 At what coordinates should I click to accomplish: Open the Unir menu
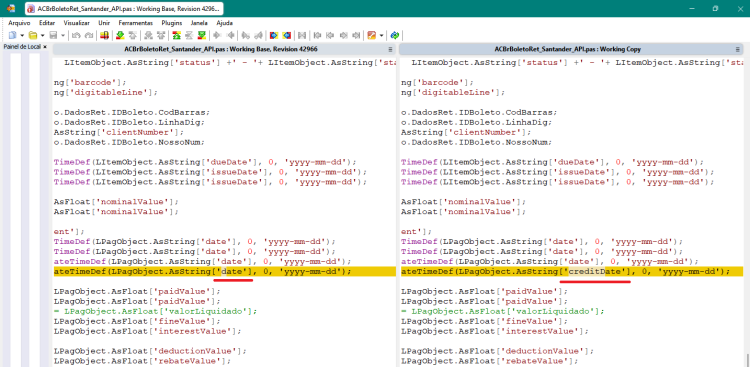[x=104, y=22]
